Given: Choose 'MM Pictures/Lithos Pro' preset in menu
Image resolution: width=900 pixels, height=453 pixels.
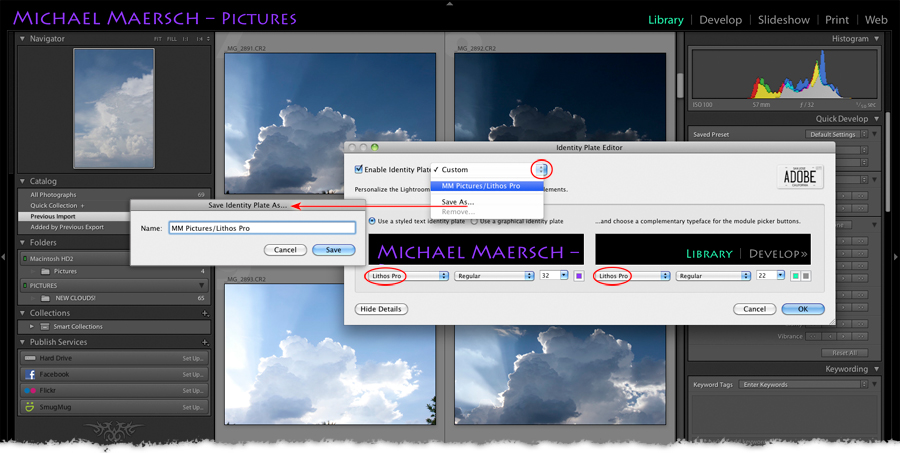Looking at the screenshot, I should 487,186.
